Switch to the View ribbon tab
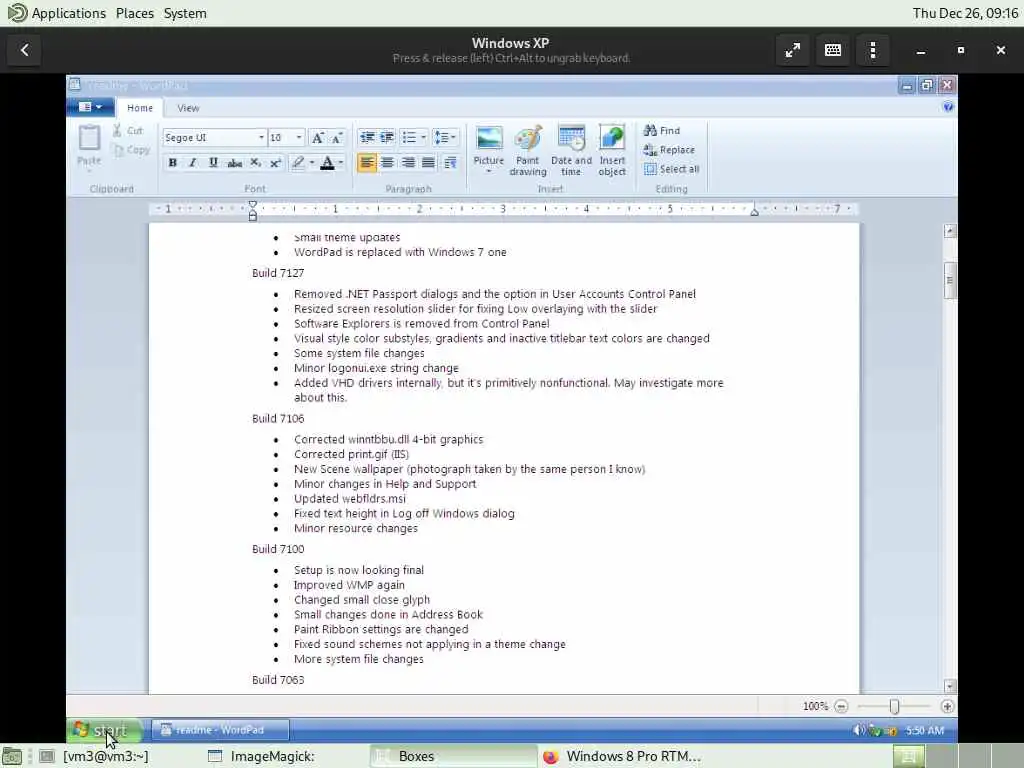The width and height of the screenshot is (1024, 768). coord(188,108)
